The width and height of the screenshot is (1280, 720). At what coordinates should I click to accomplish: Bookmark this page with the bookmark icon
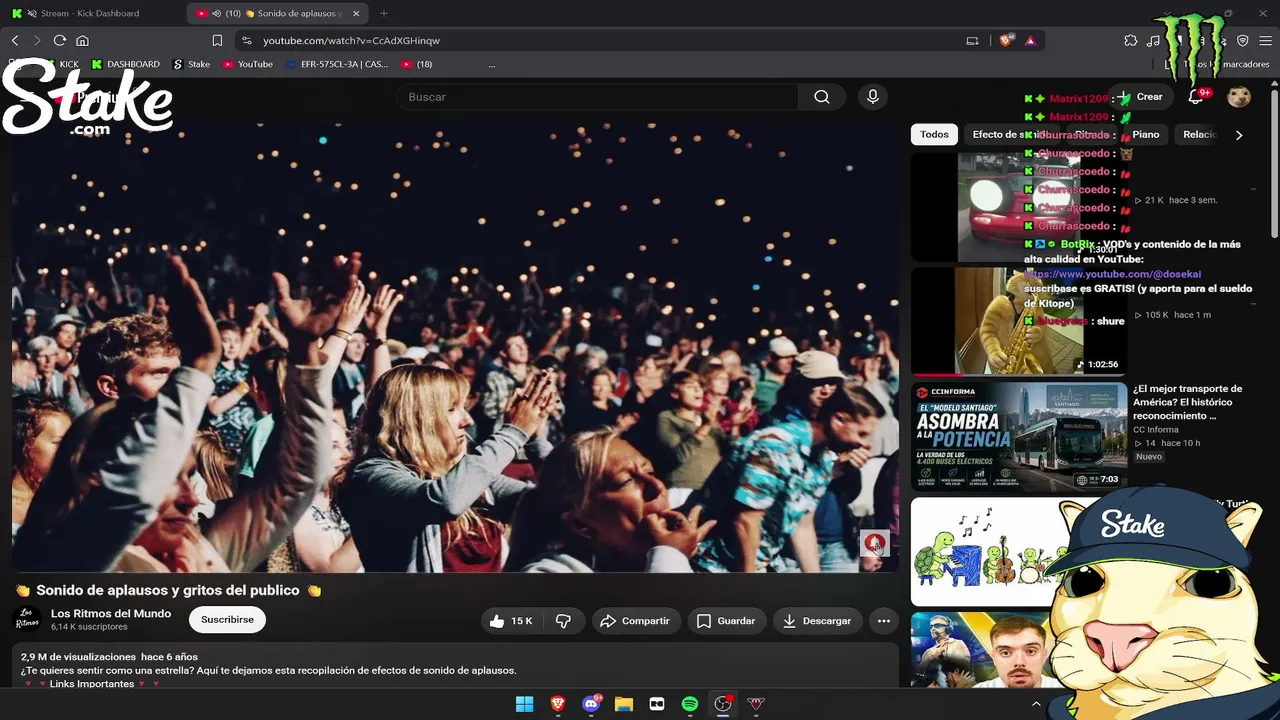click(x=217, y=40)
